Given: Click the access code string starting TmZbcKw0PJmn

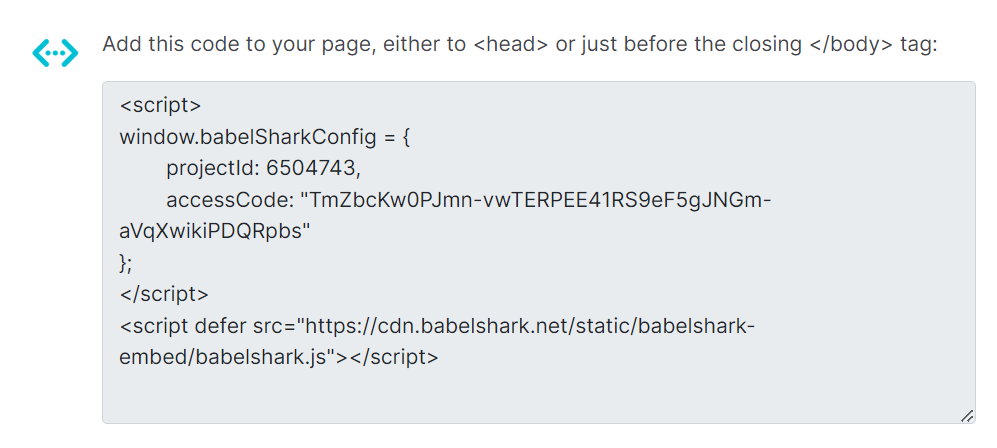Looking at the screenshot, I should (538, 199).
